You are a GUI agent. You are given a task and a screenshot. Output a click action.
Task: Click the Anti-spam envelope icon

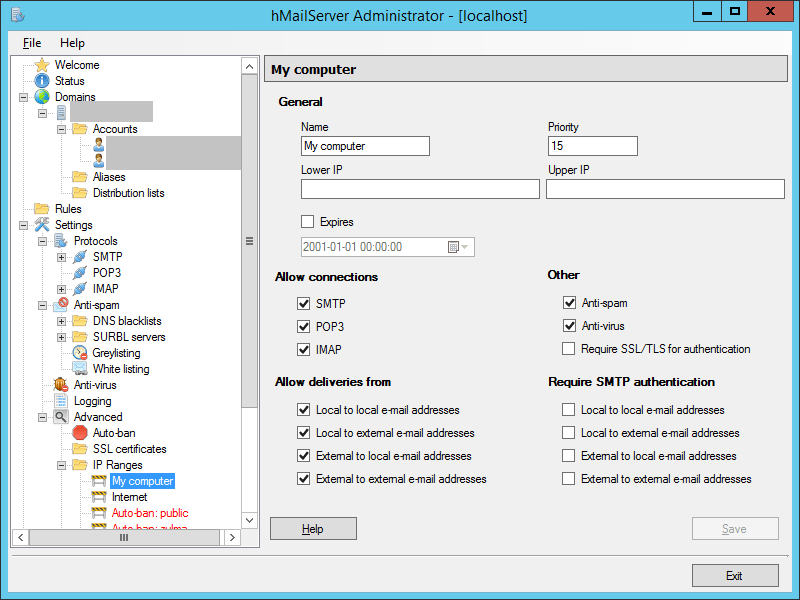click(61, 305)
